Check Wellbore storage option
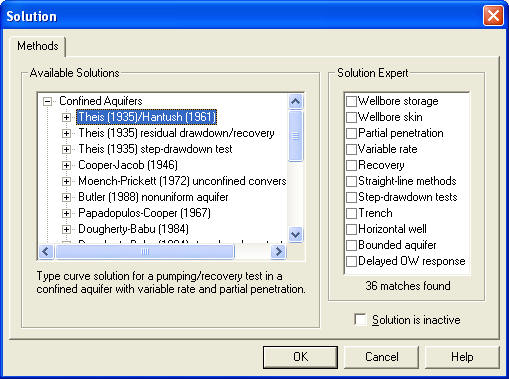The height and width of the screenshot is (379, 509). 351,101
